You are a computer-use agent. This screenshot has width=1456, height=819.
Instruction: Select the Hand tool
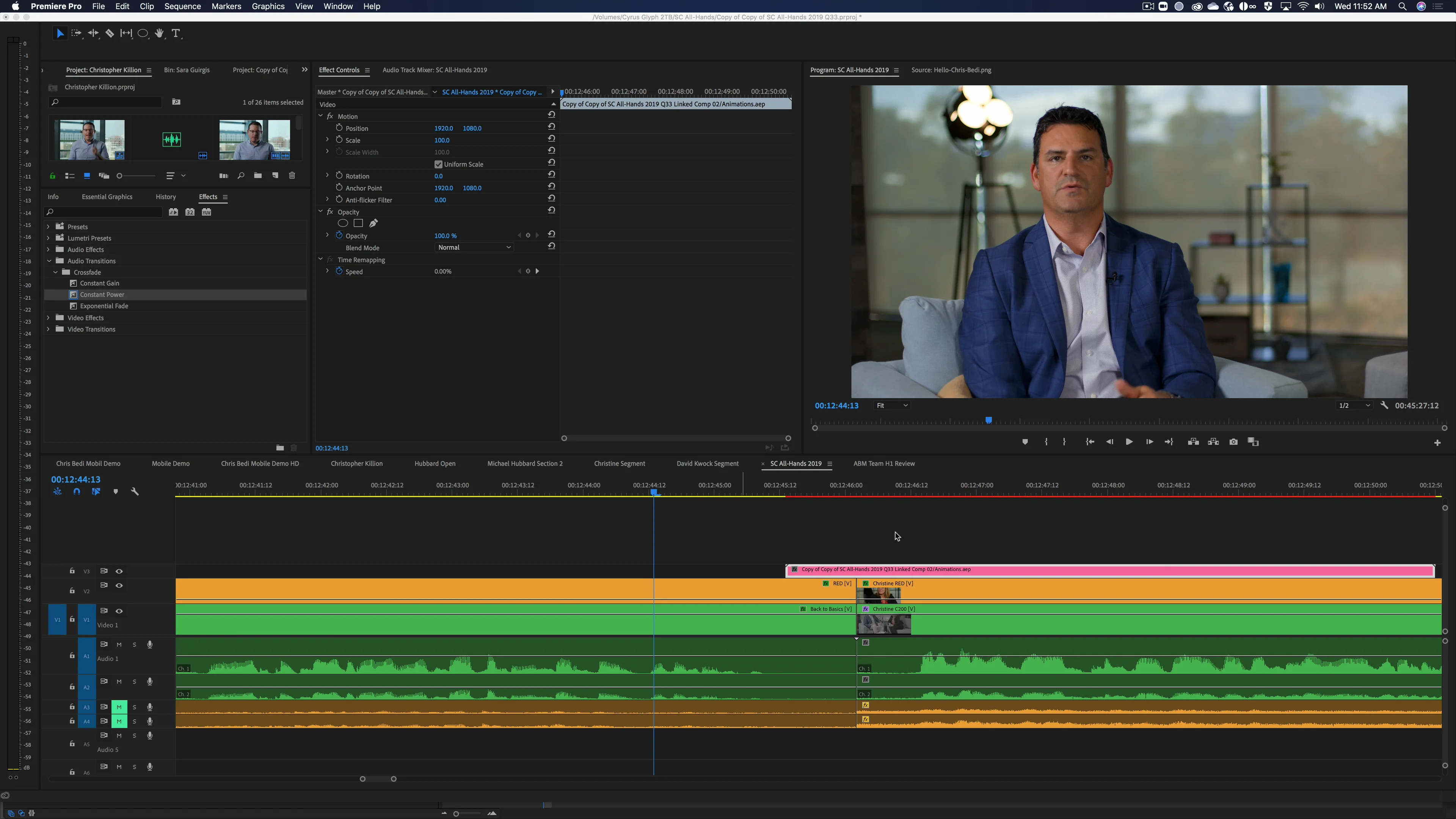pos(159,33)
